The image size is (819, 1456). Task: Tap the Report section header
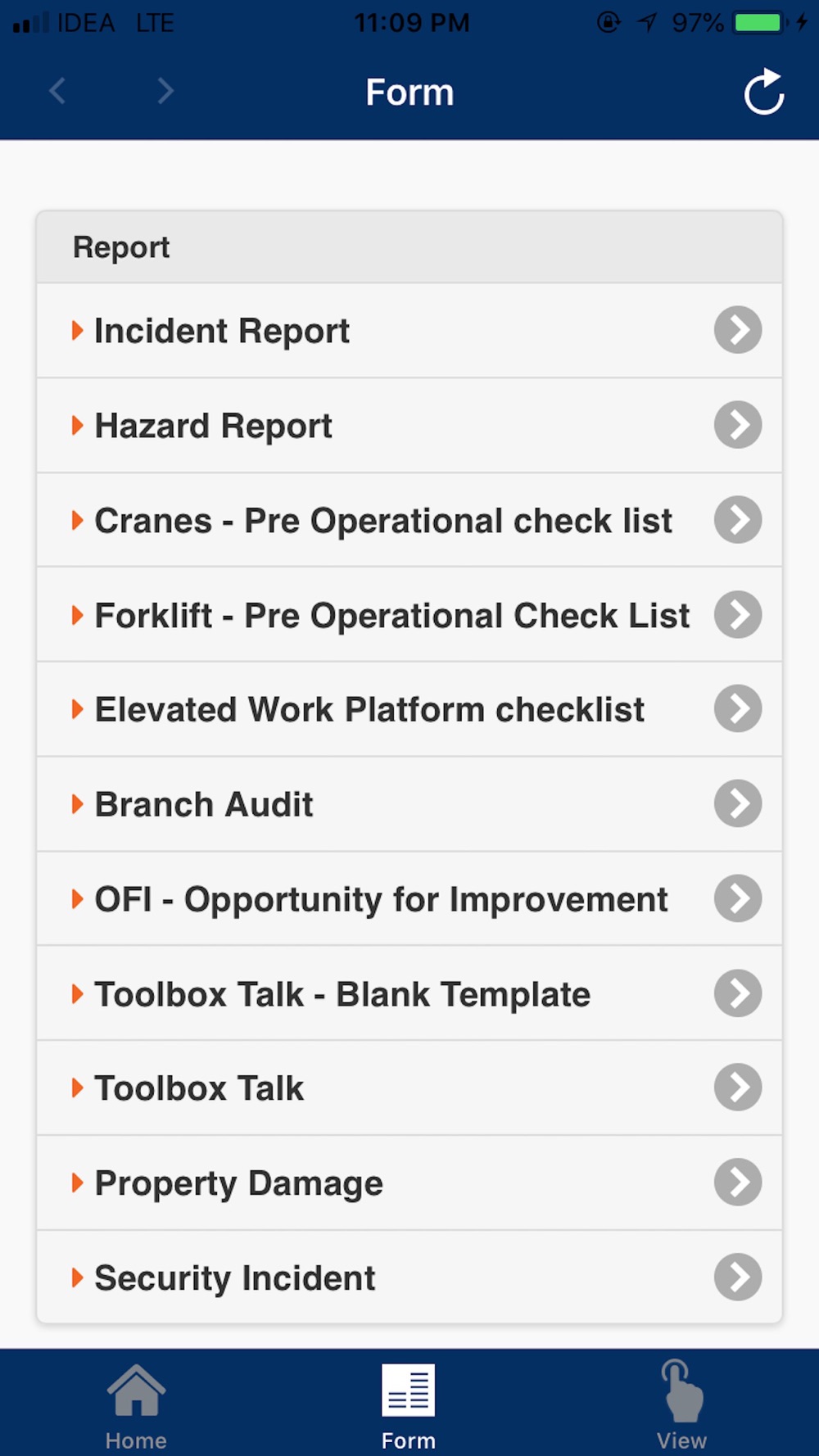[x=409, y=247]
